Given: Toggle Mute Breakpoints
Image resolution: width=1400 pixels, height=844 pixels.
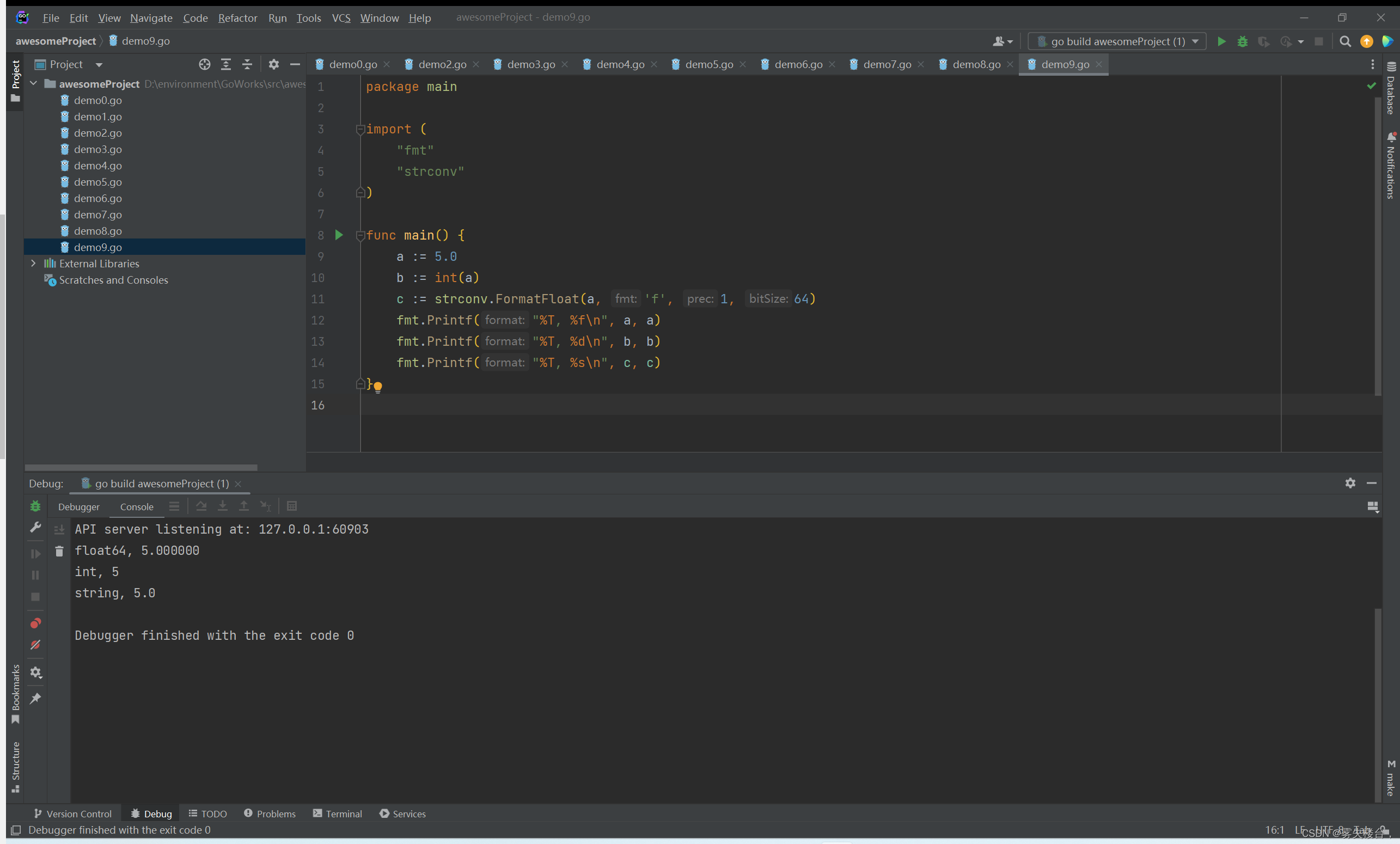Looking at the screenshot, I should point(35,645).
